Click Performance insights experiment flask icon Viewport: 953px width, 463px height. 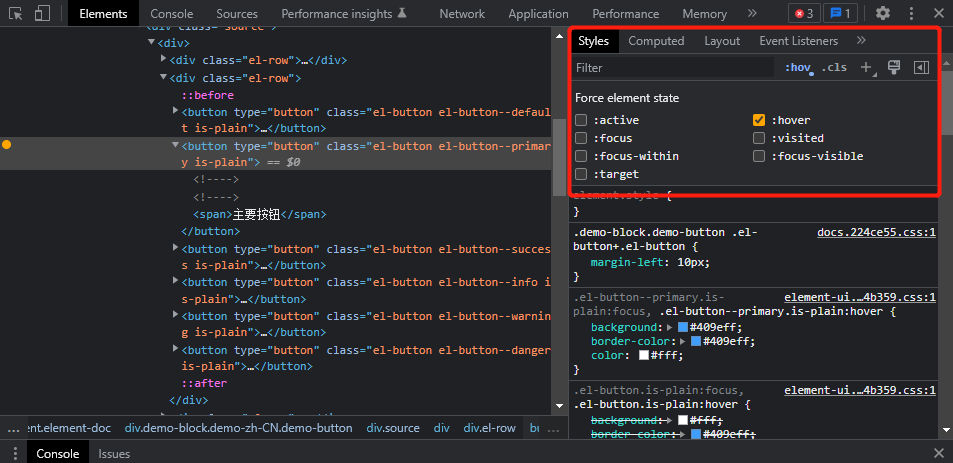pos(402,13)
